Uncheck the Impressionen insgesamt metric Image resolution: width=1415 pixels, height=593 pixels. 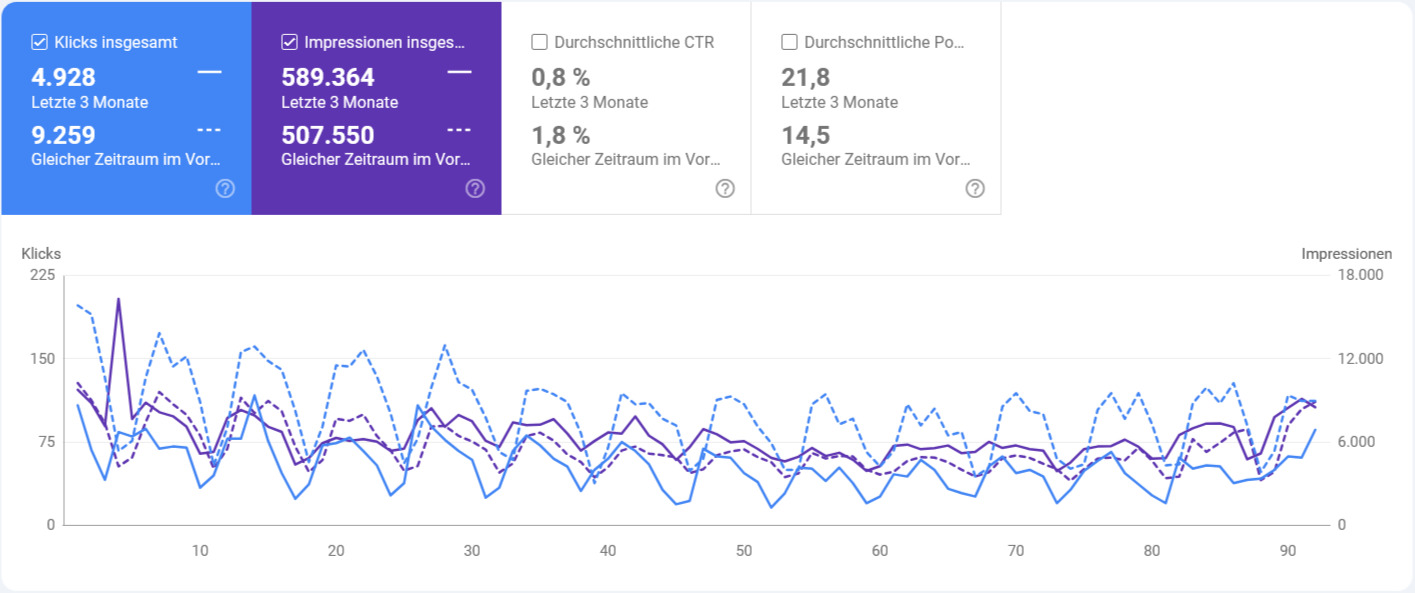coord(290,41)
